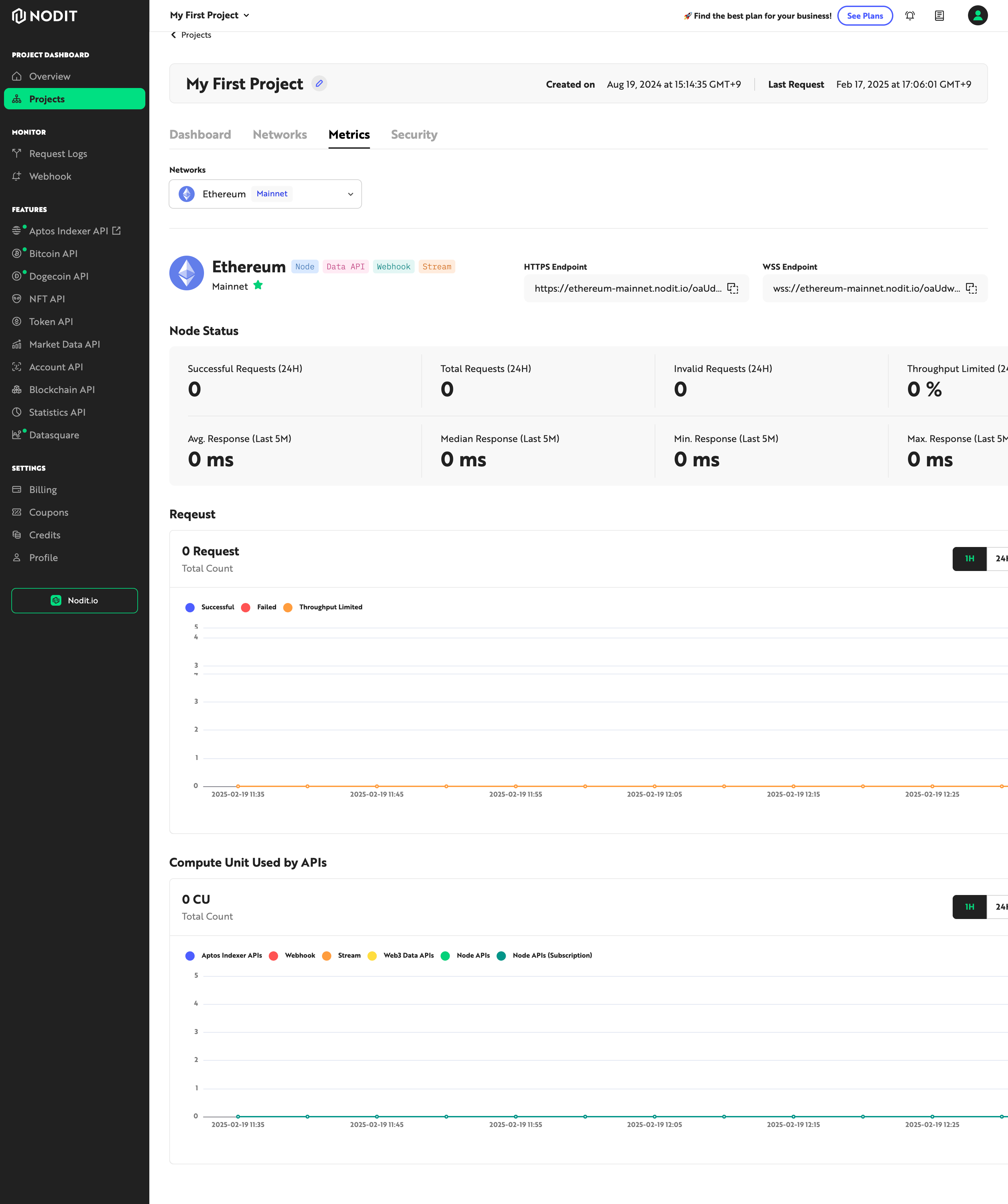1008x1204 pixels.
Task: Switch to the Security tab
Action: tap(414, 135)
